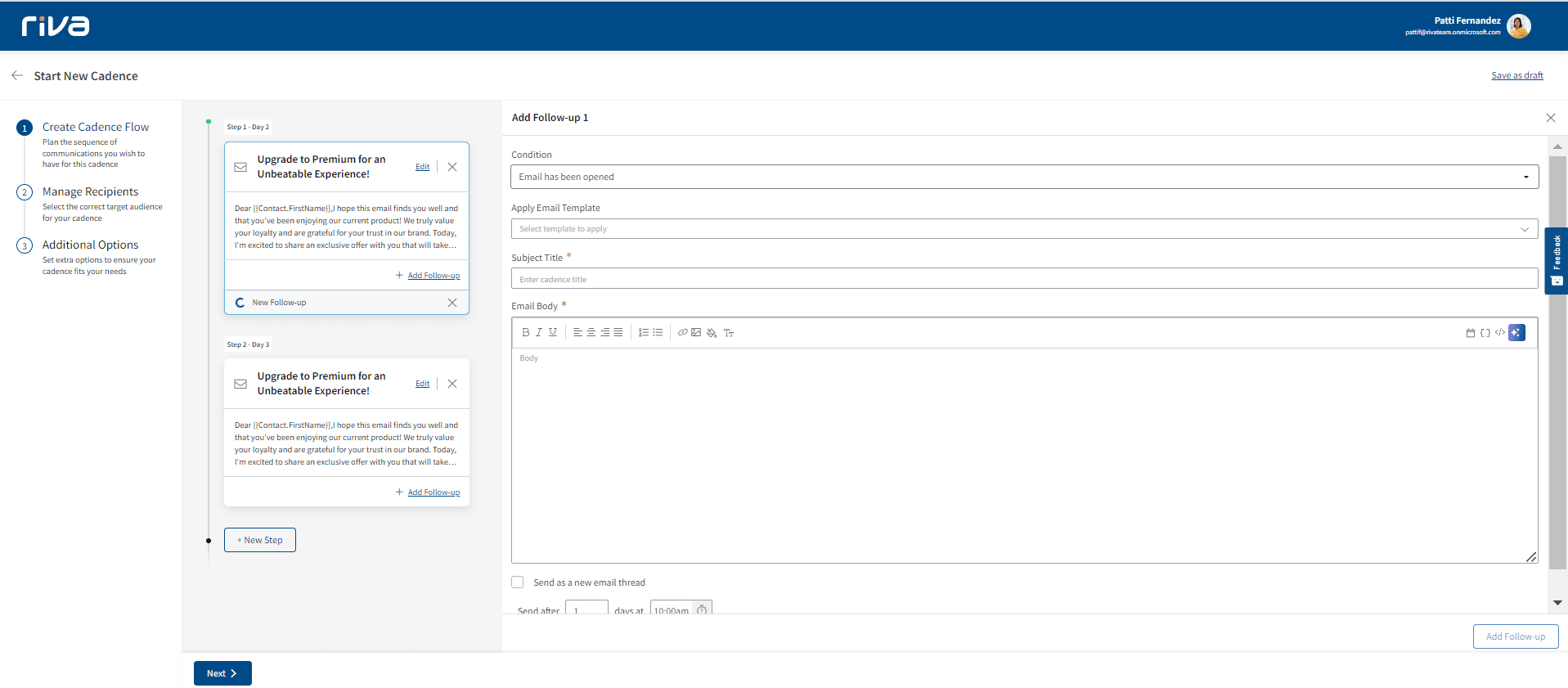This screenshot has height=688, width=1568.
Task: Apply italic formatting in the editor
Action: [x=539, y=332]
